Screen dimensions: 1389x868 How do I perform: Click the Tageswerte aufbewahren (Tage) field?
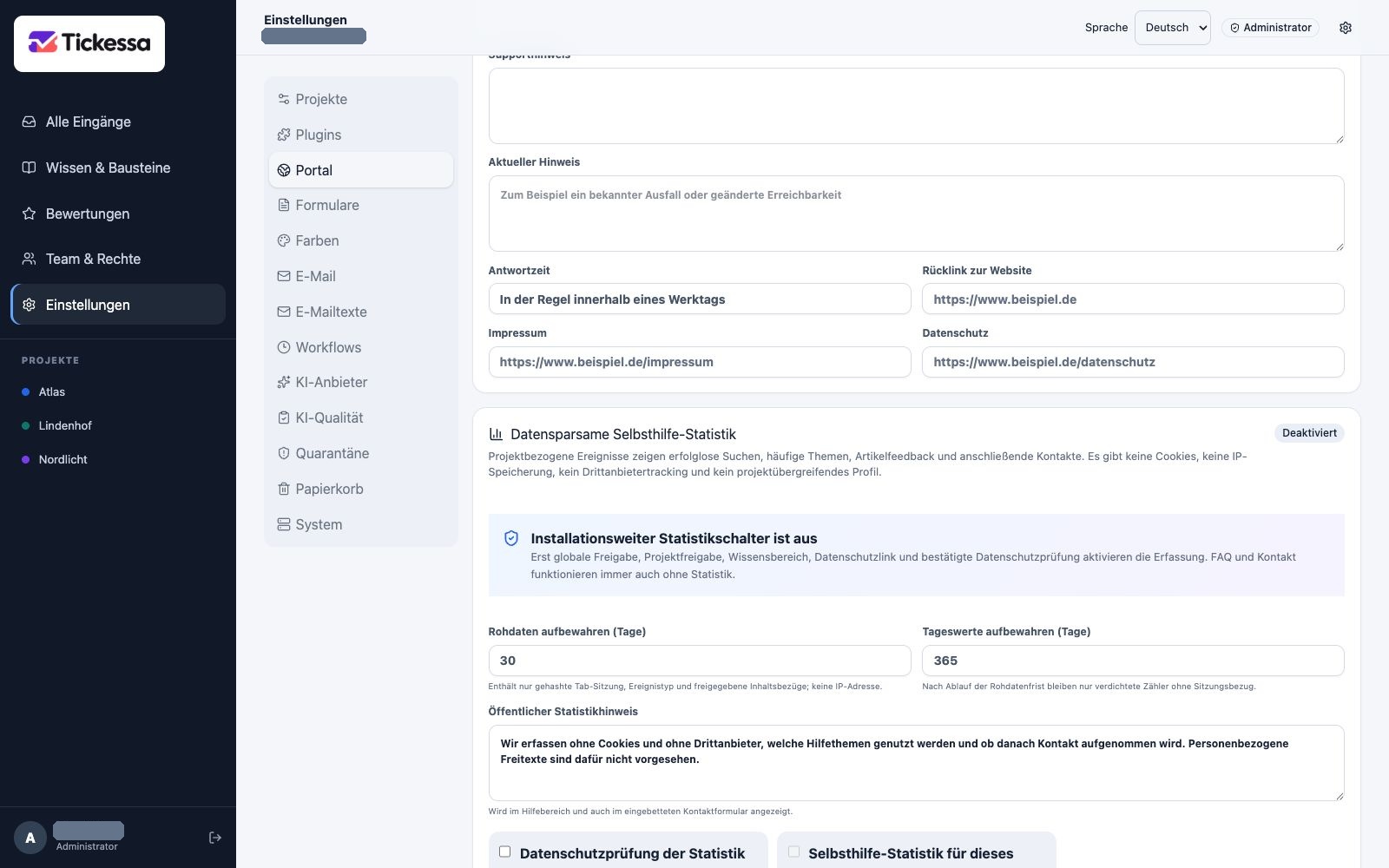(1133, 661)
